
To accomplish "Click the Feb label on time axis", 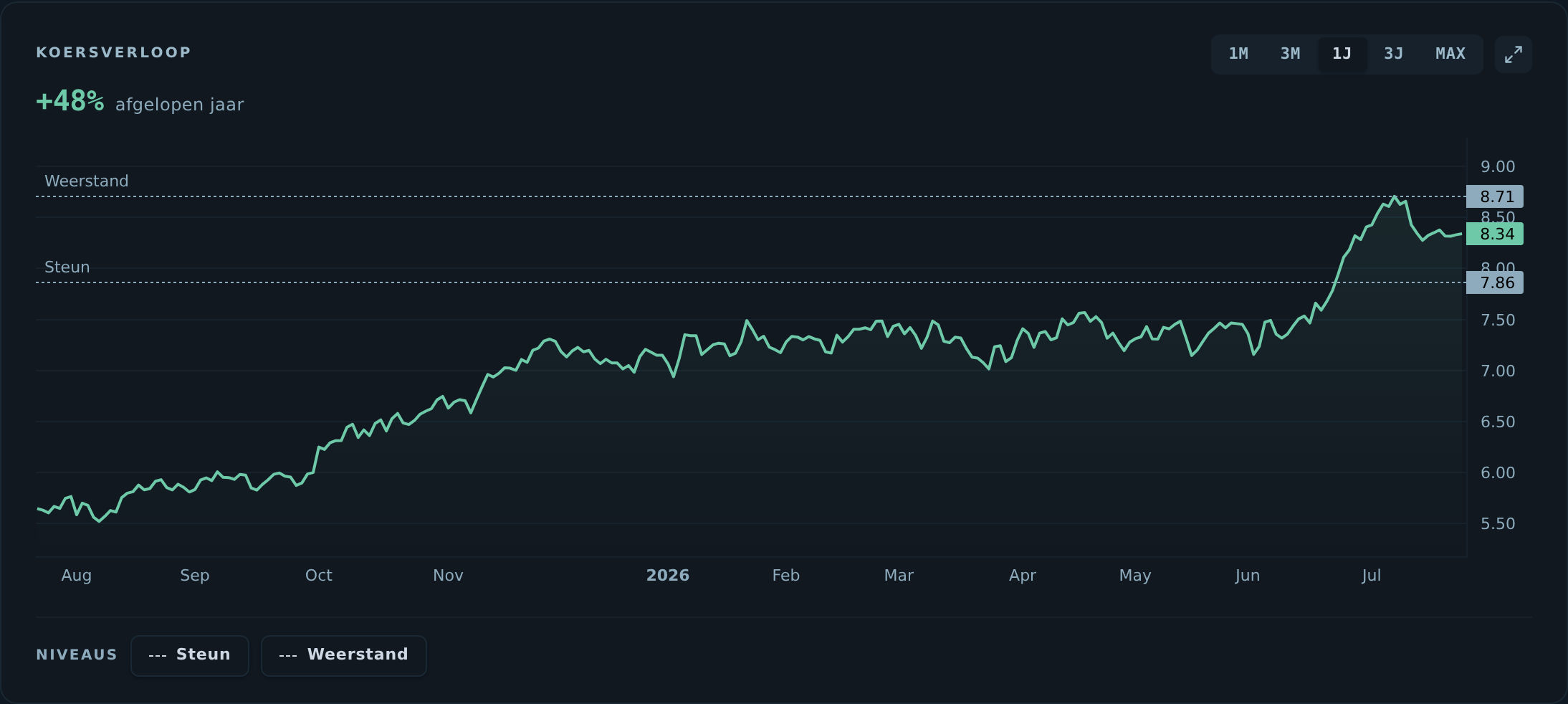I will tap(786, 576).
